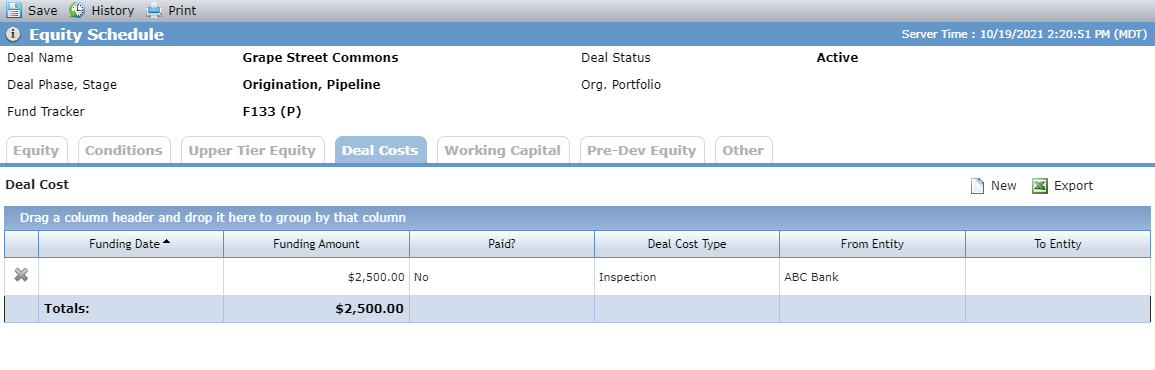This screenshot has width=1155, height=370.
Task: Click the Save label in toolbar
Action: click(x=43, y=10)
